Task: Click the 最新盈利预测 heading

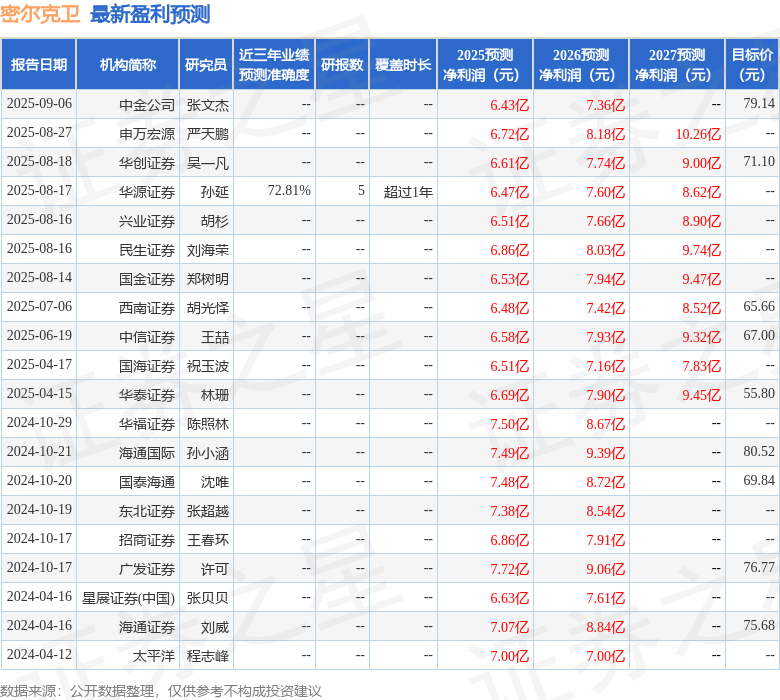Action: coord(150,14)
